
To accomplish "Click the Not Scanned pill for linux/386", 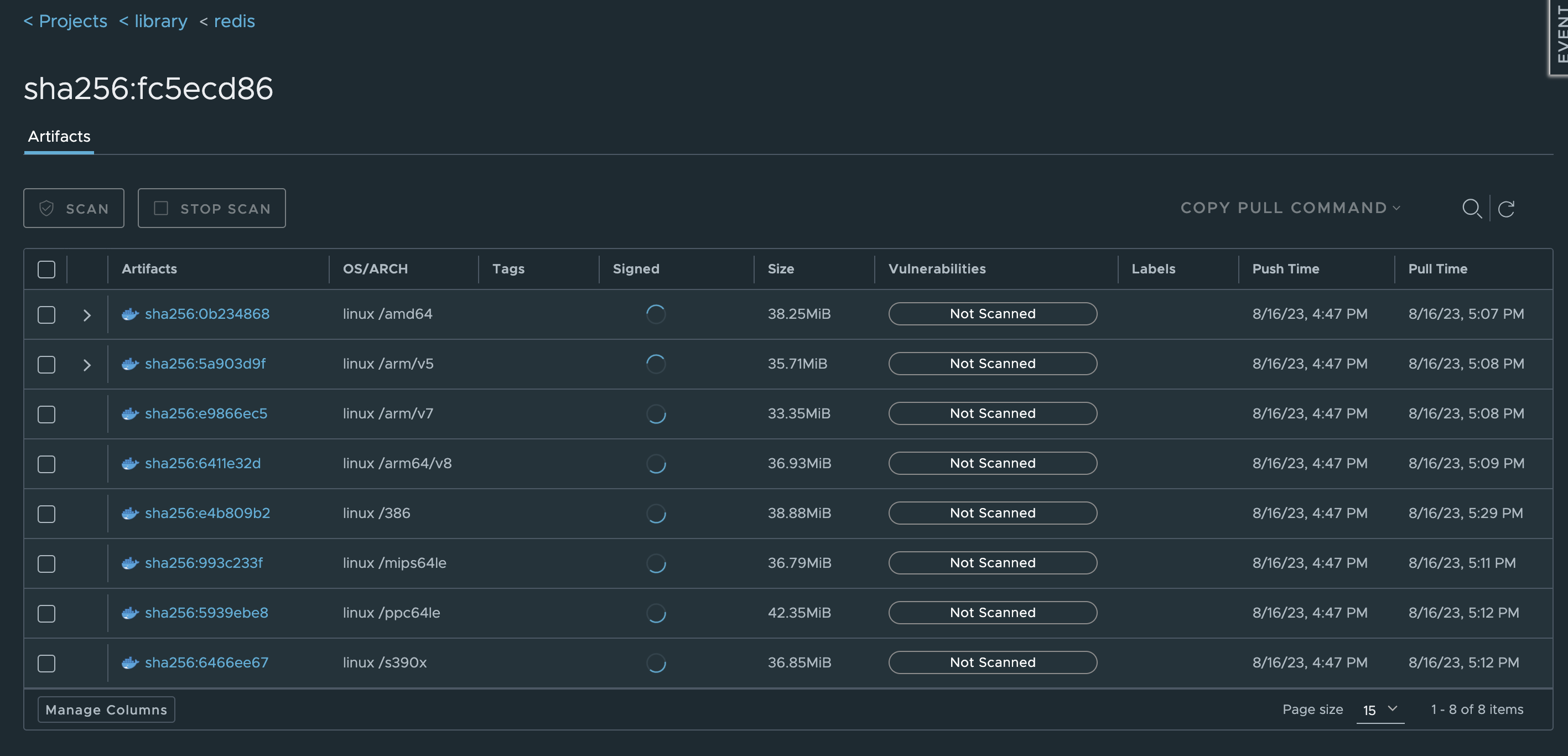I will (x=992, y=512).
